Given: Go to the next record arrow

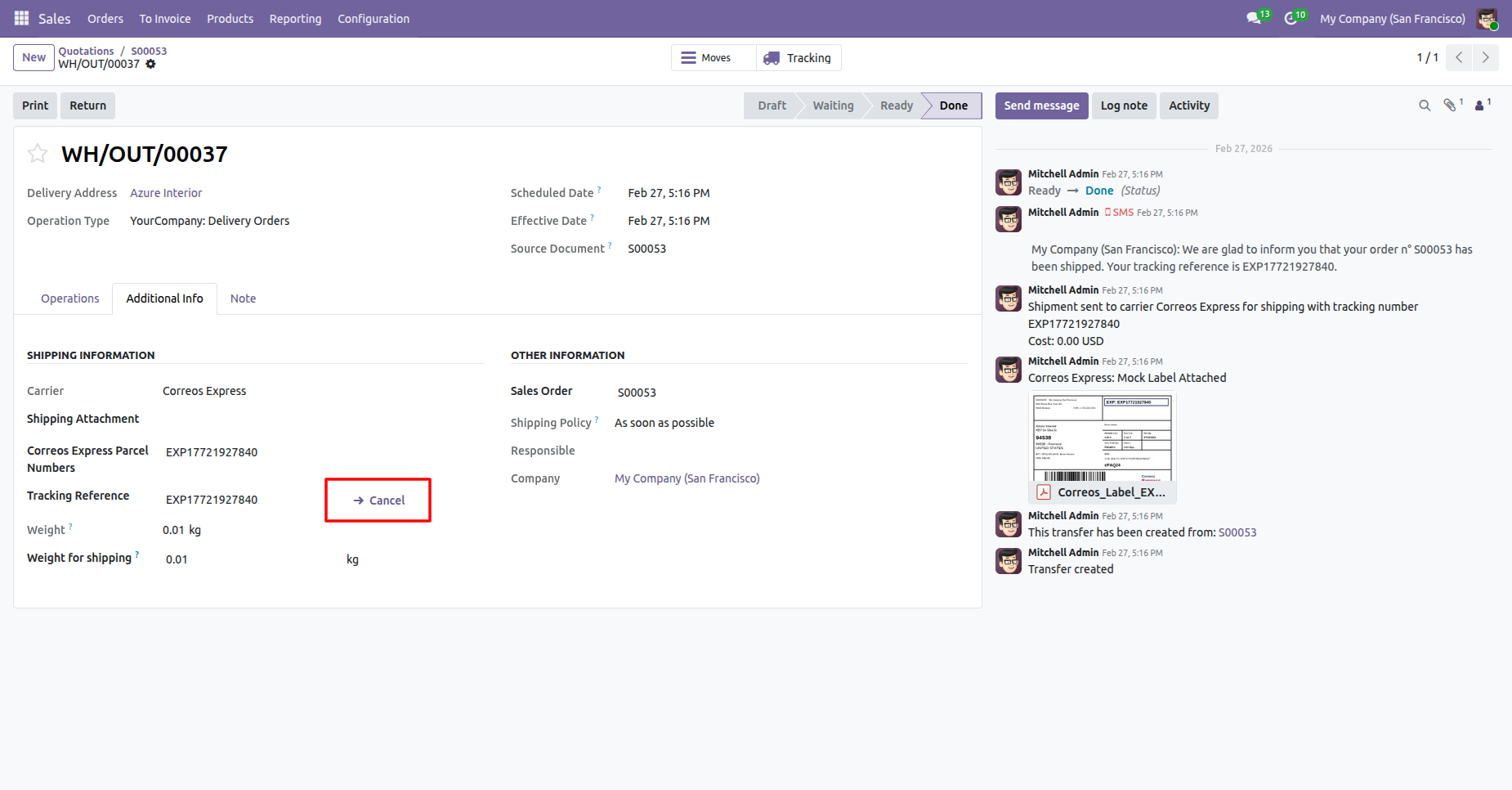Looking at the screenshot, I should pos(1485,57).
